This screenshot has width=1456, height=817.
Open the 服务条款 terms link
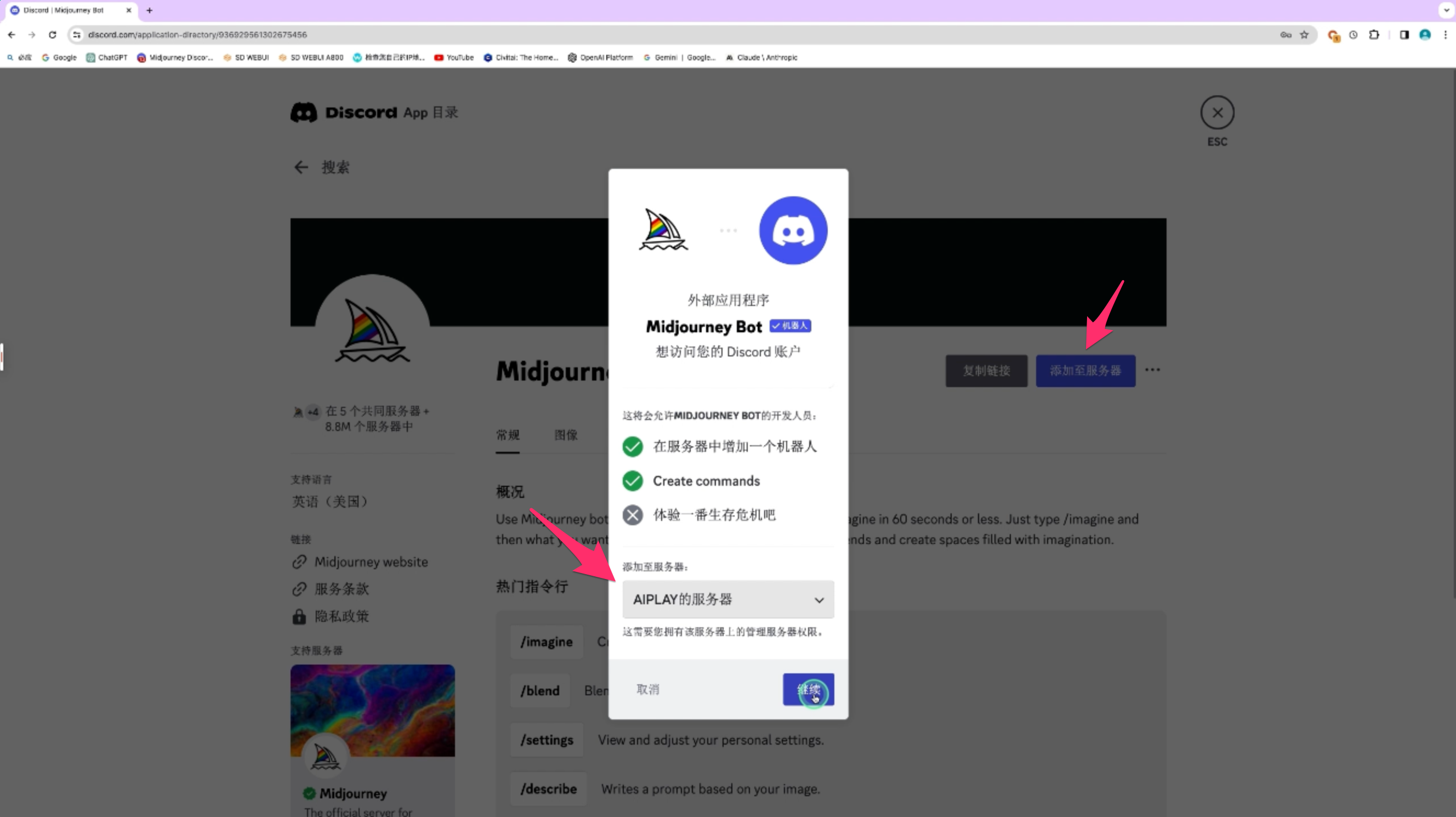point(342,589)
